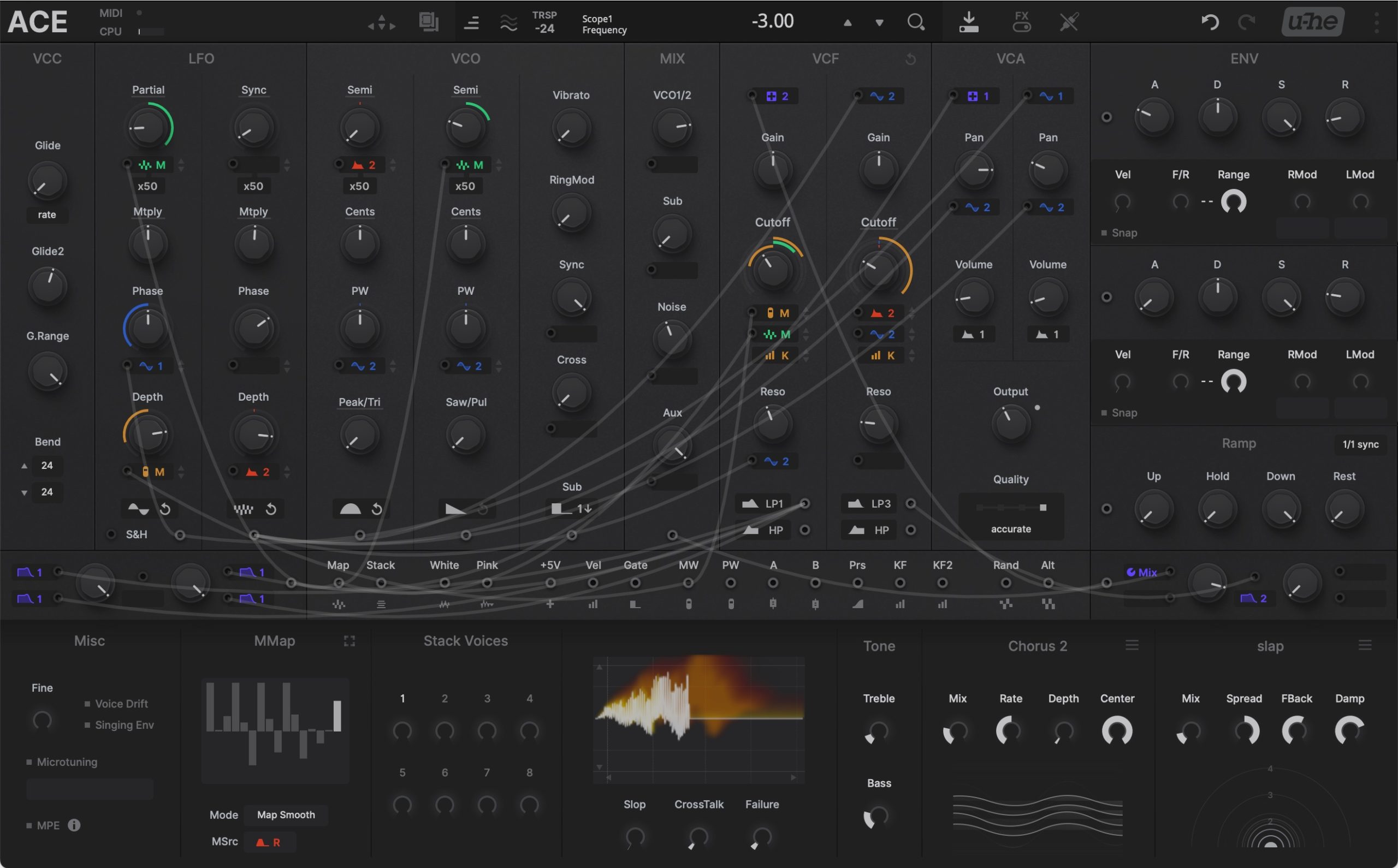Click the cable visibility plug icon
The image size is (1398, 868).
point(1069,22)
